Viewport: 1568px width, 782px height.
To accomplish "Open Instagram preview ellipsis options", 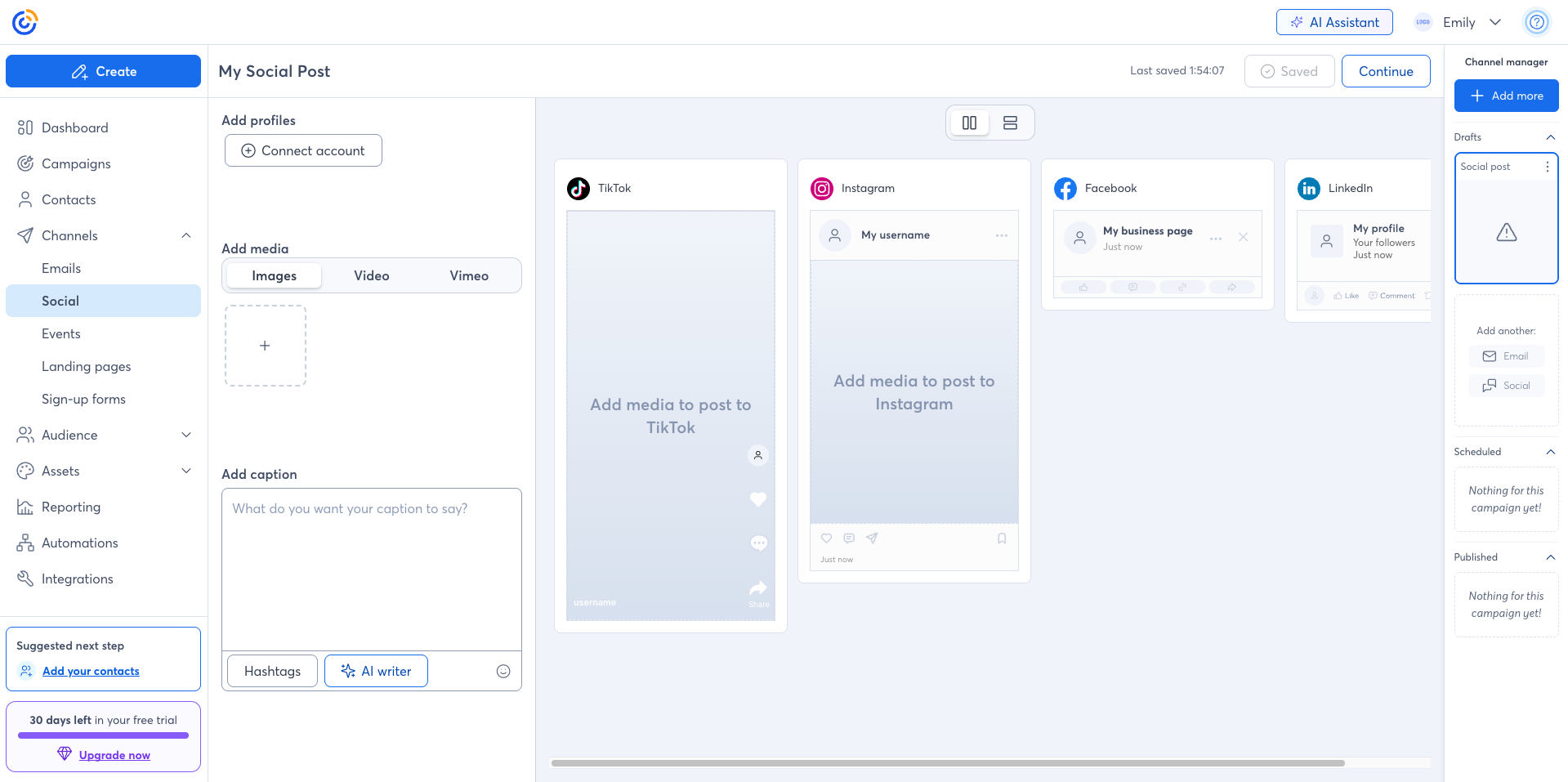I will 1001,235.
